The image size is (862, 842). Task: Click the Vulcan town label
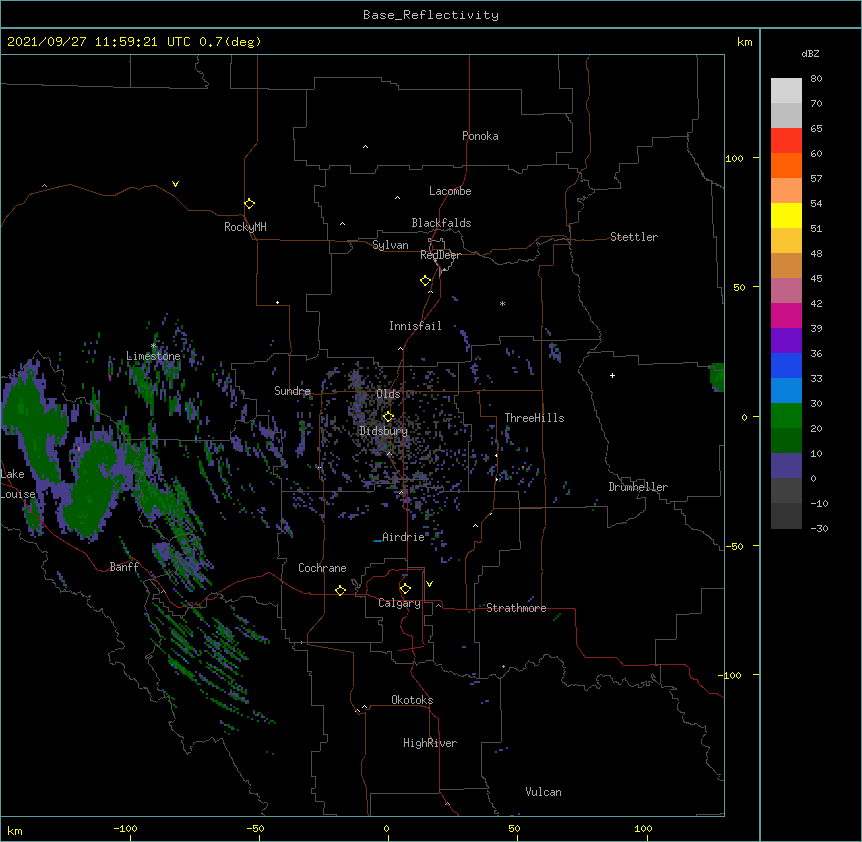pyautogui.click(x=543, y=792)
